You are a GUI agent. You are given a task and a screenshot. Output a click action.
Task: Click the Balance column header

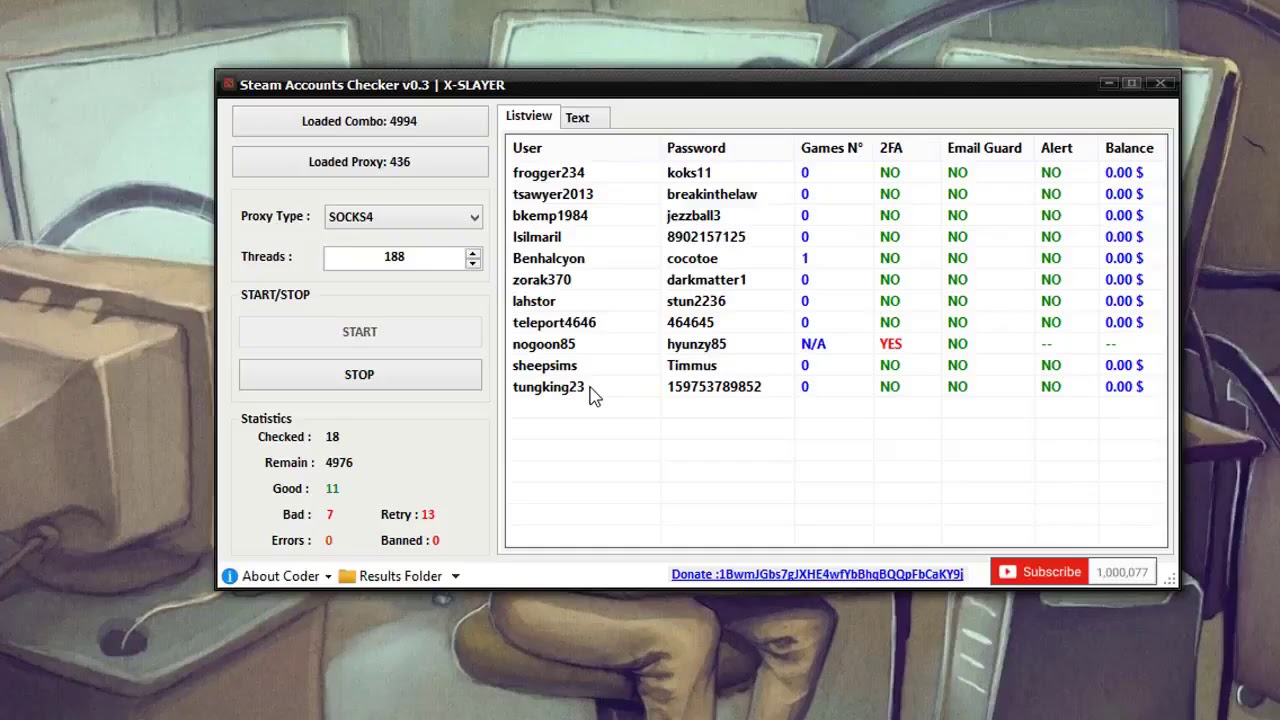pos(1129,148)
